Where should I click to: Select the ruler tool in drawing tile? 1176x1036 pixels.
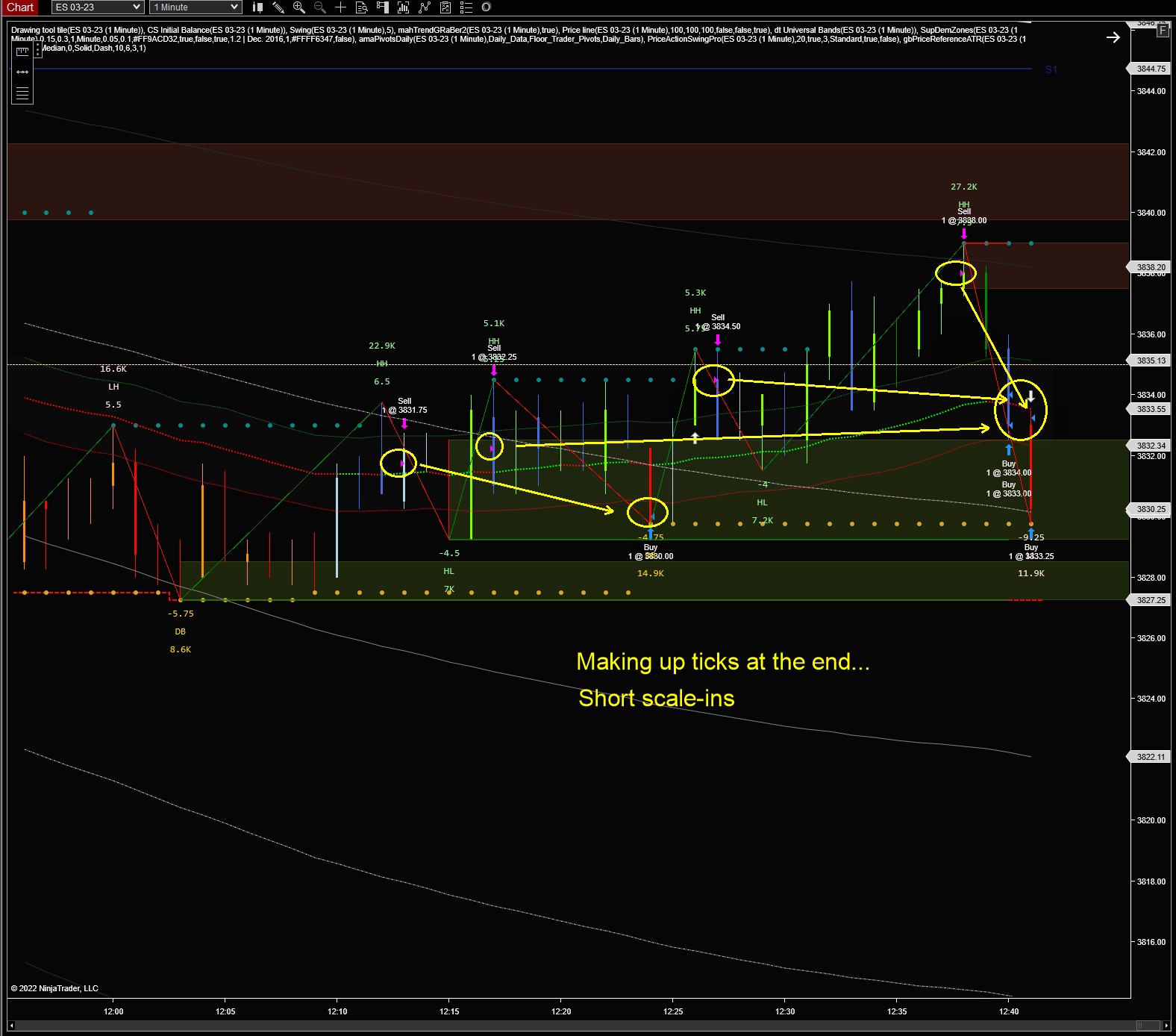(x=22, y=52)
